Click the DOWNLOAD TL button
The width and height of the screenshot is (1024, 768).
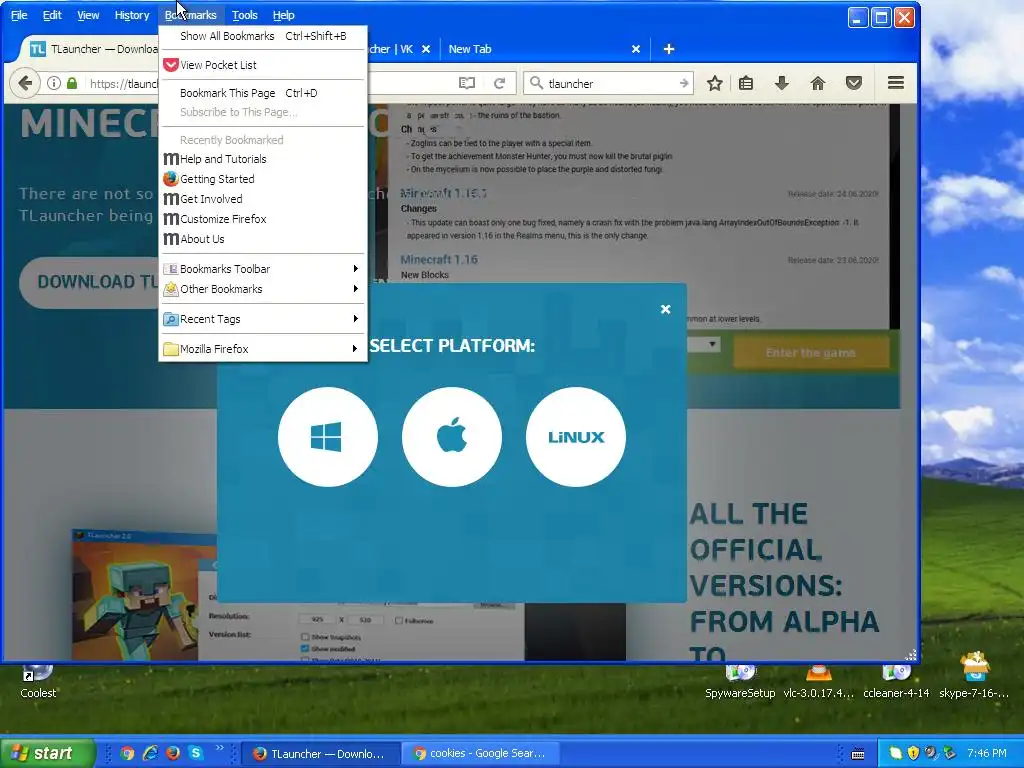[89, 281]
